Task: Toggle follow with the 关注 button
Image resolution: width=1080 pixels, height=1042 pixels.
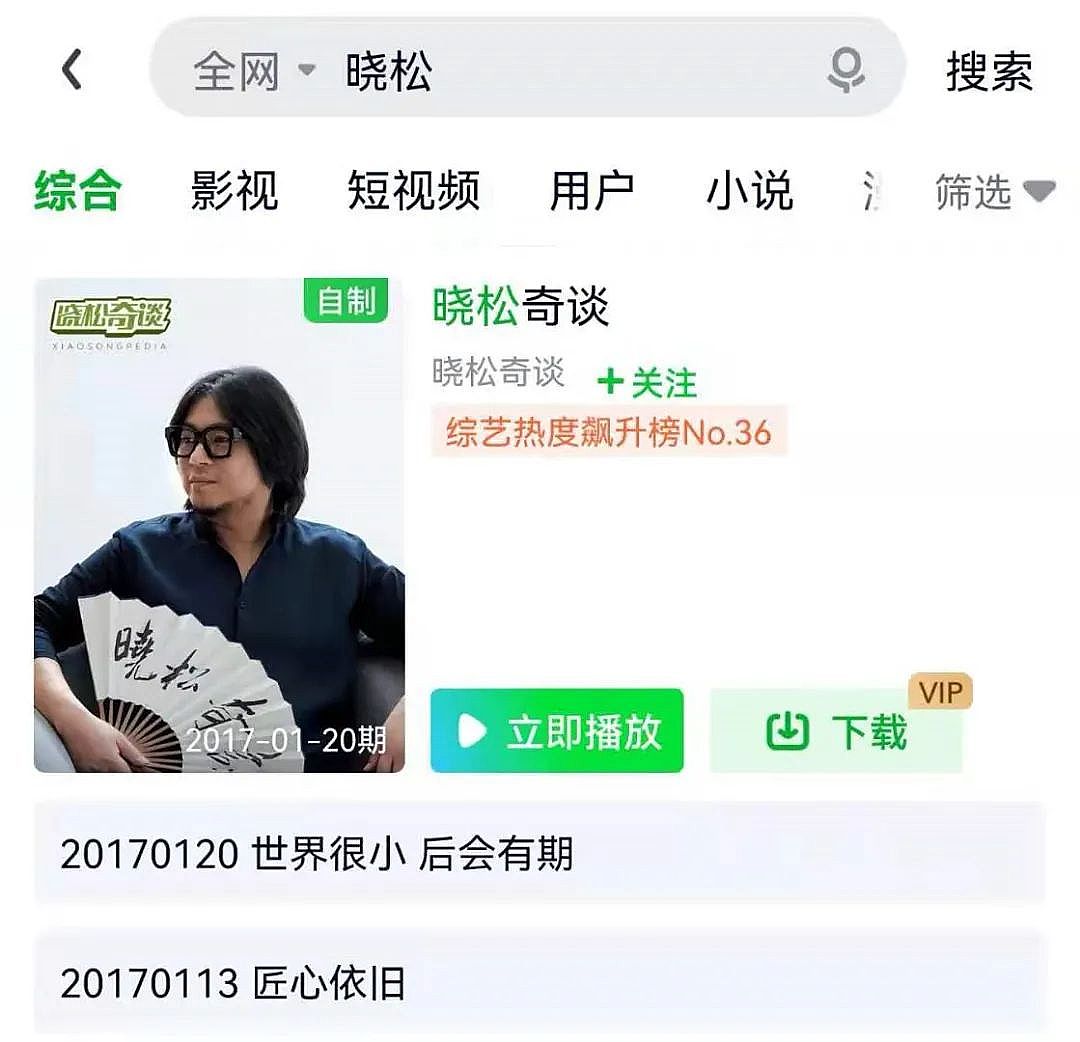Action: [647, 382]
